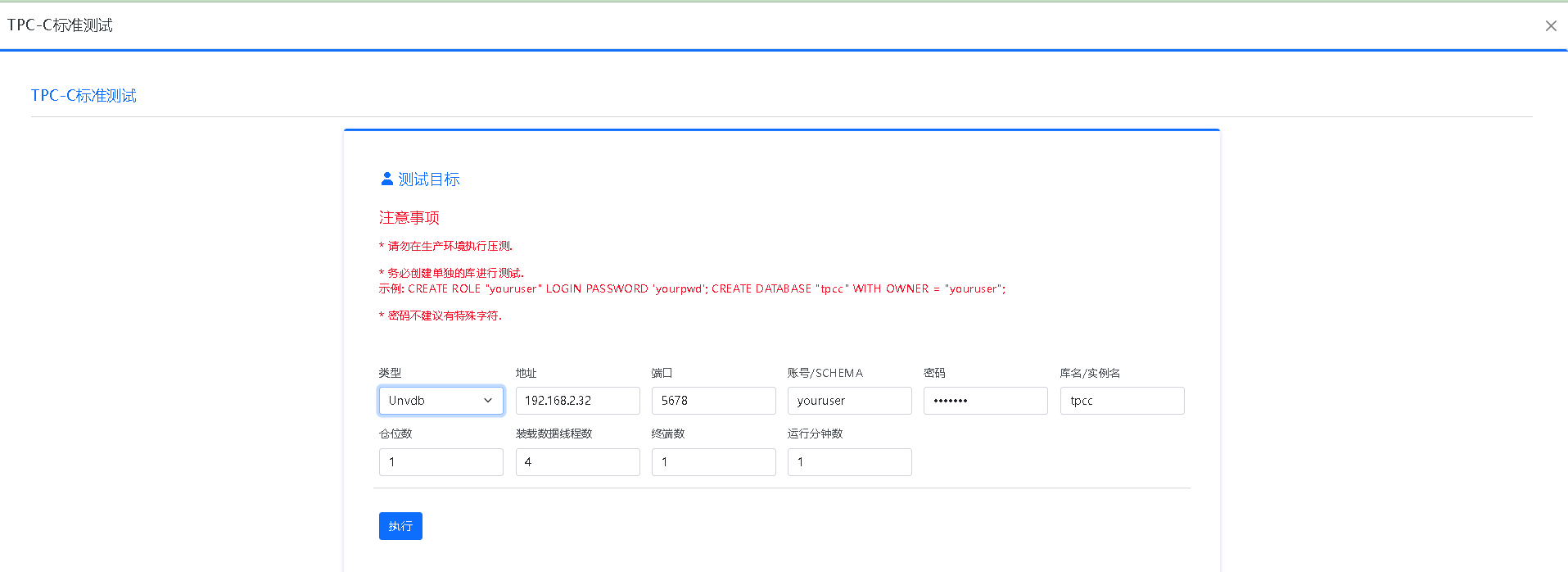Click the 仓位数 input field
The width and height of the screenshot is (1568, 572).
point(441,462)
